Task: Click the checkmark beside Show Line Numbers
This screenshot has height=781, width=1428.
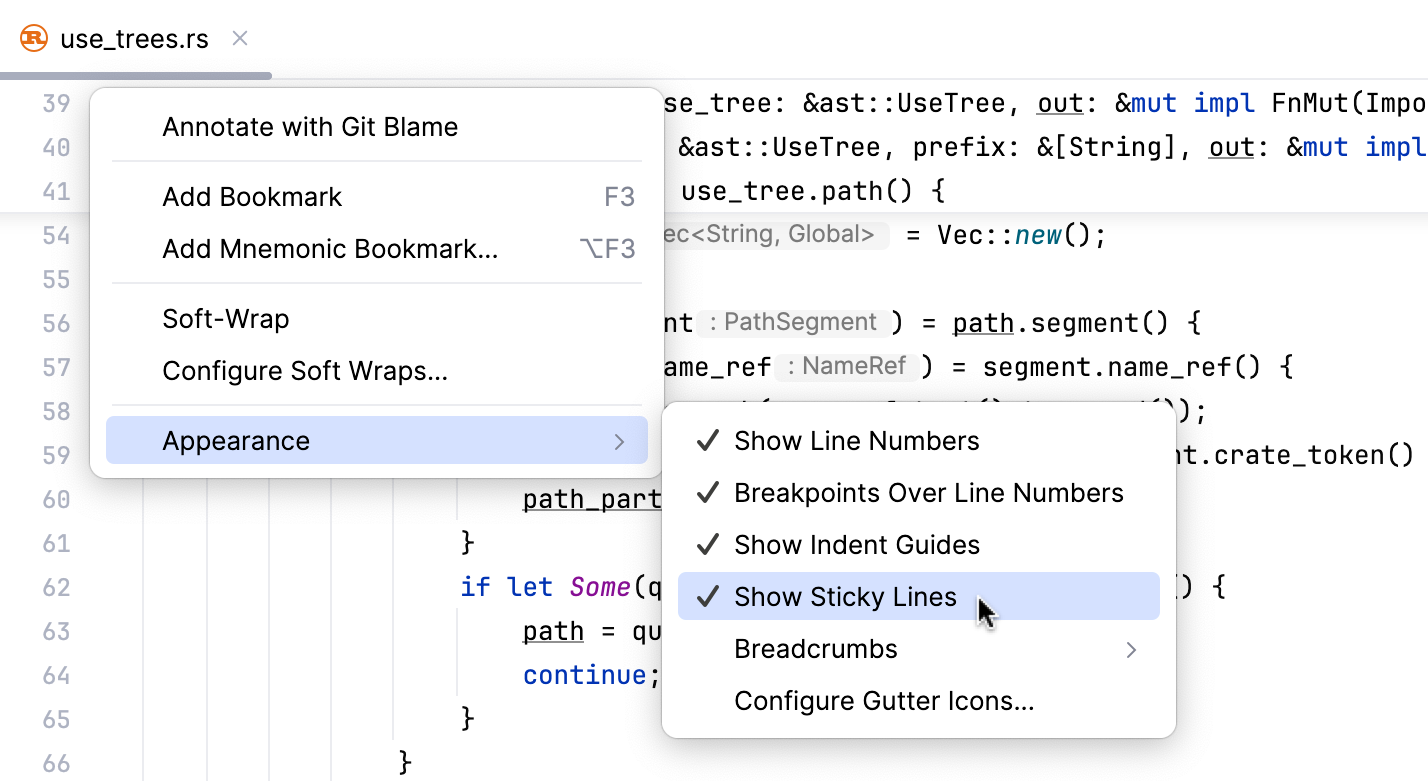Action: [x=707, y=440]
